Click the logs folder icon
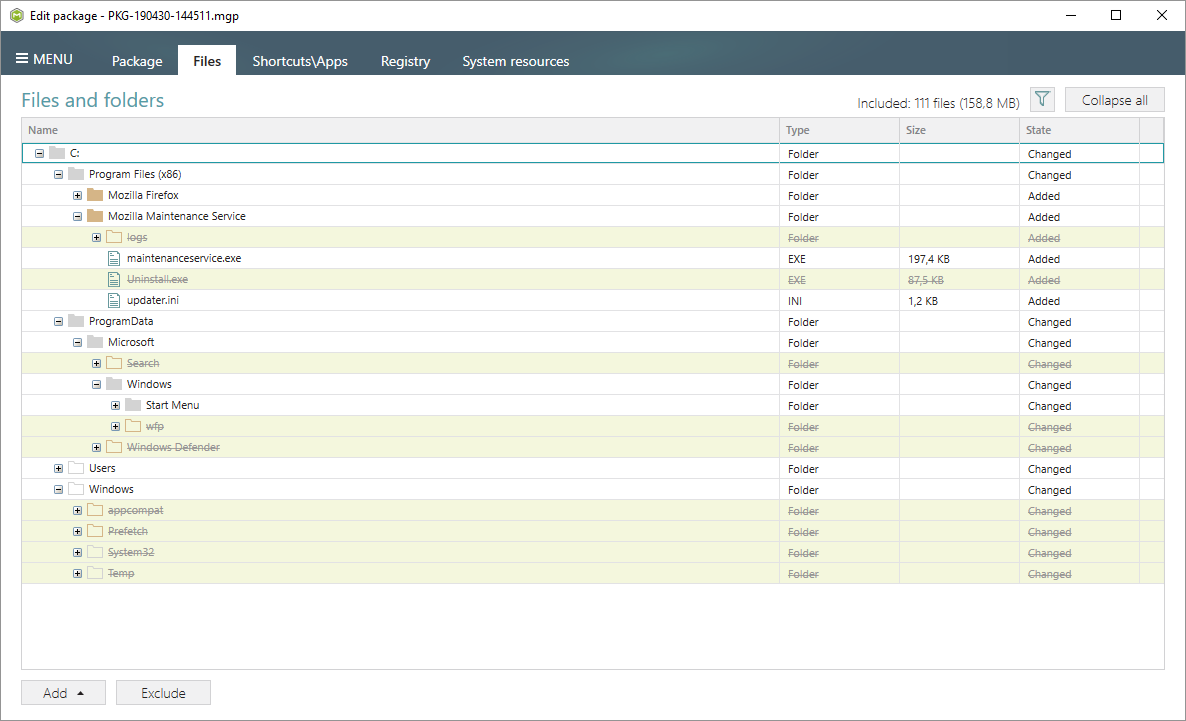This screenshot has width=1186, height=721. [113, 238]
